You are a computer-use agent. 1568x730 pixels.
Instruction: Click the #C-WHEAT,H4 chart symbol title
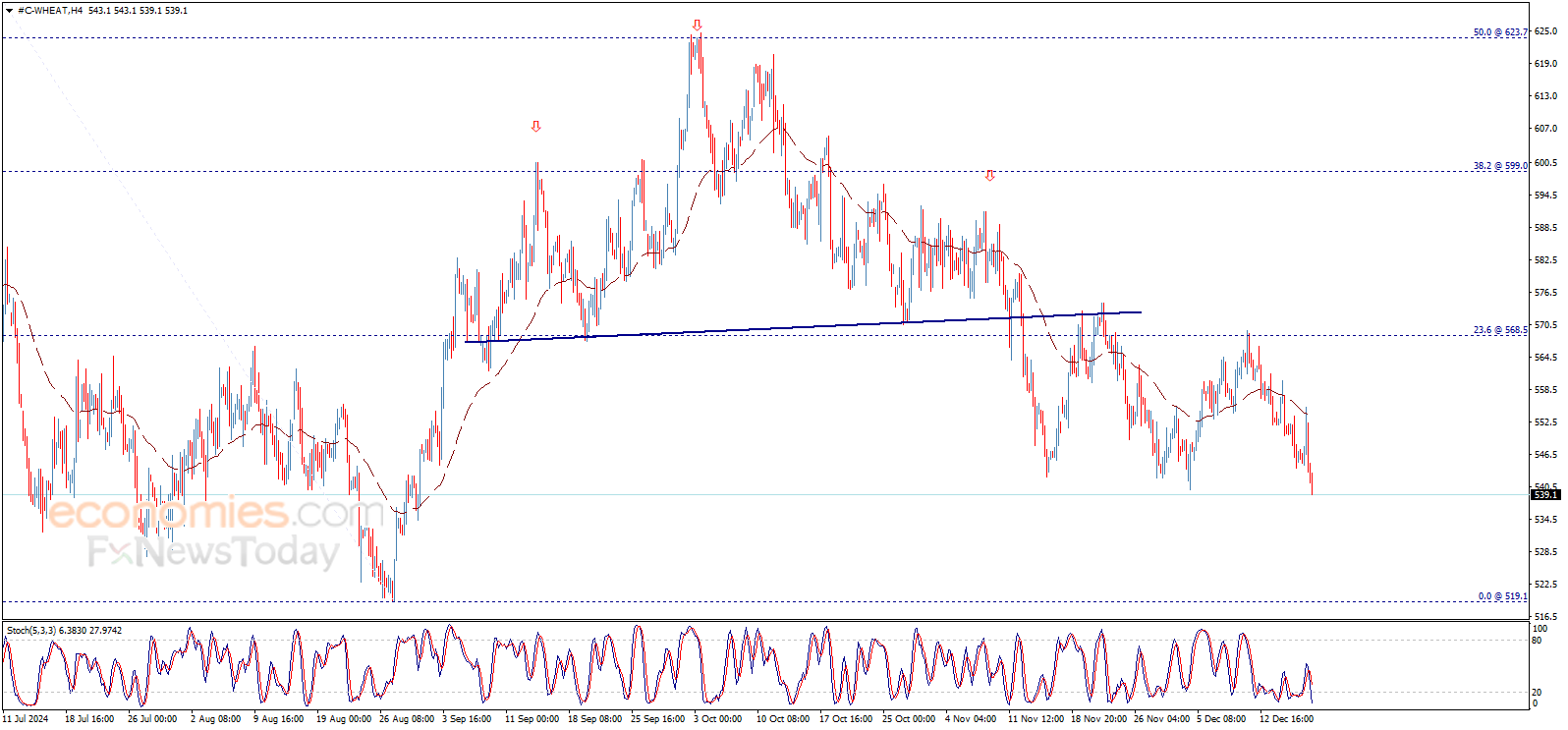coord(50,11)
